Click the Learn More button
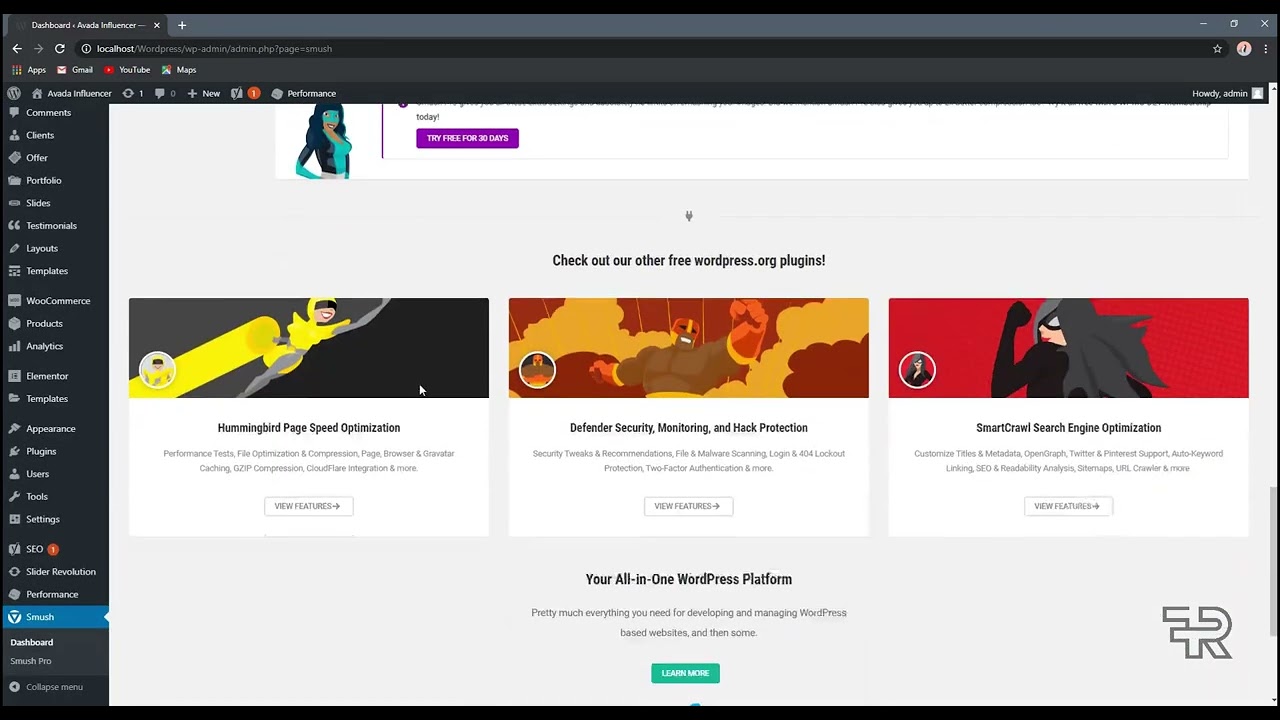Screen dimensions: 1280x720 685,673
